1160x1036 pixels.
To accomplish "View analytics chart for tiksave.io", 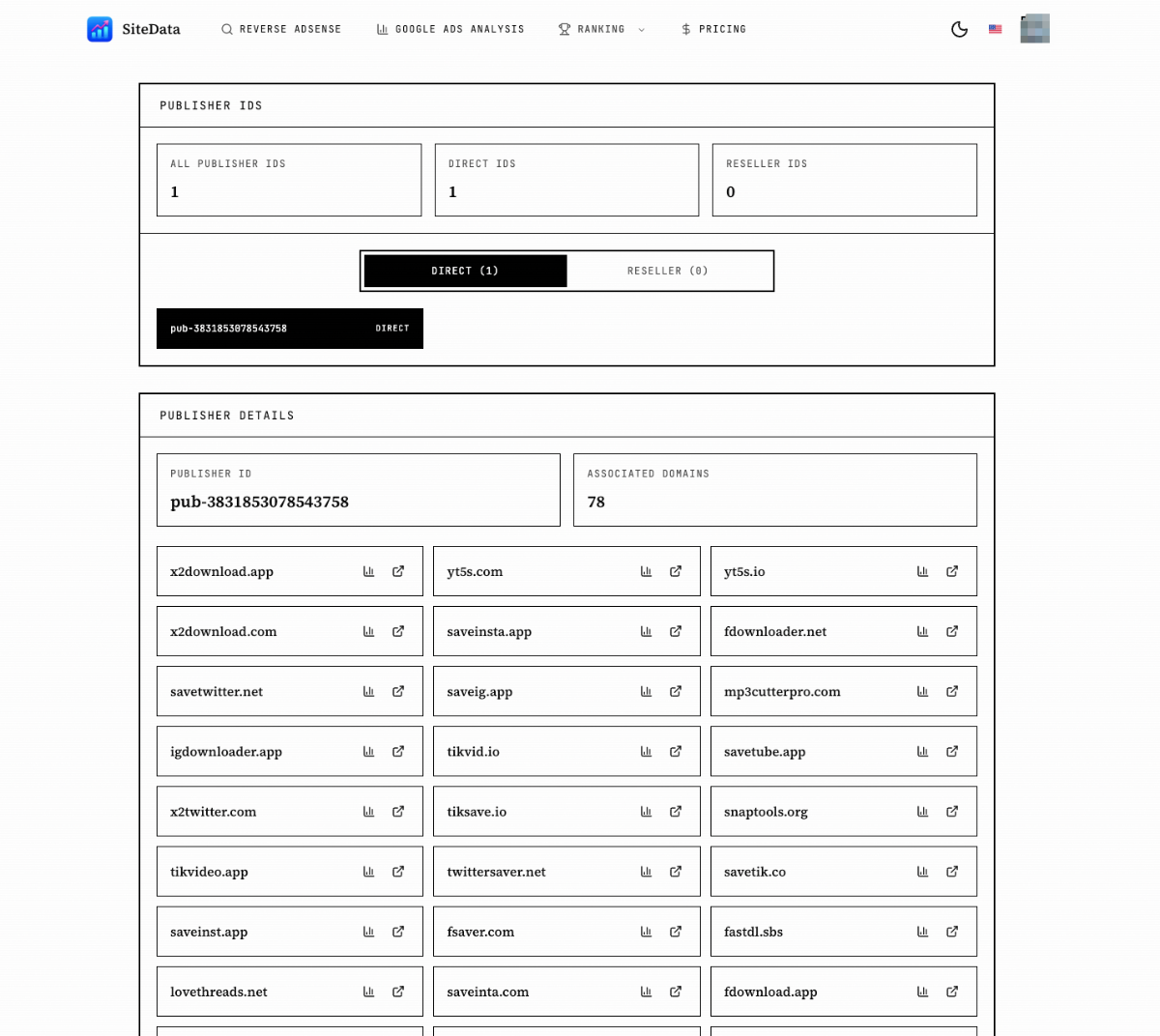I will point(646,811).
